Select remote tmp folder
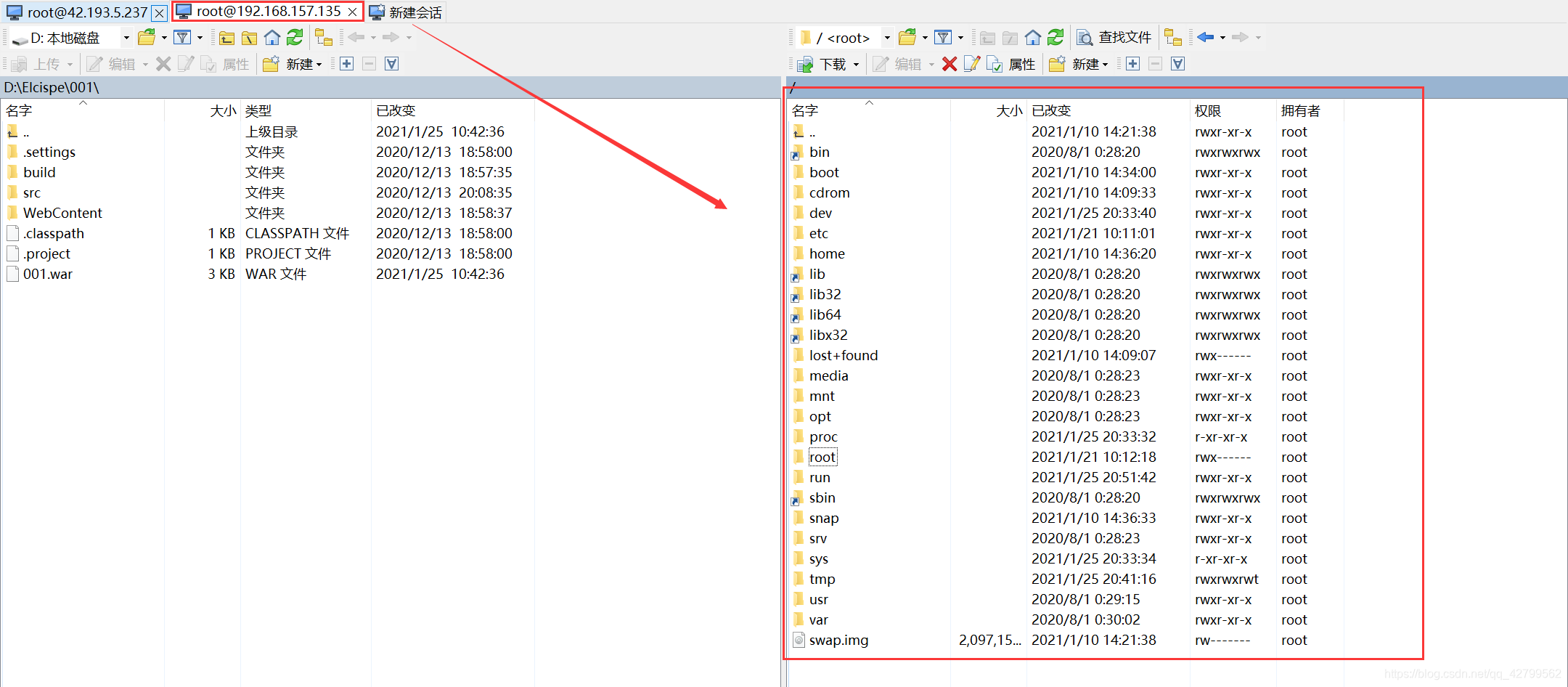This screenshot has height=687, width=1568. 822,579
